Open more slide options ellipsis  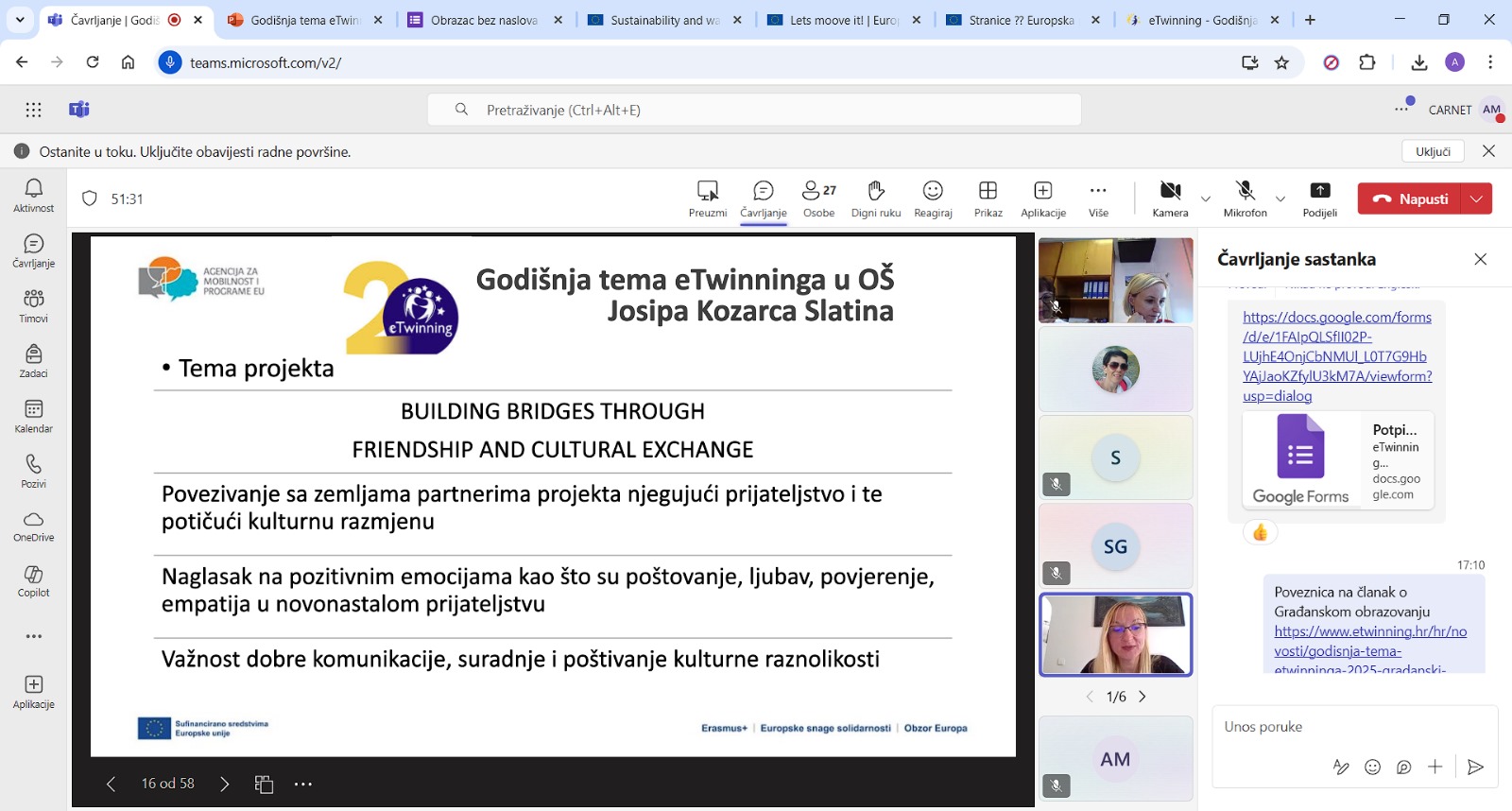pyautogui.click(x=303, y=784)
